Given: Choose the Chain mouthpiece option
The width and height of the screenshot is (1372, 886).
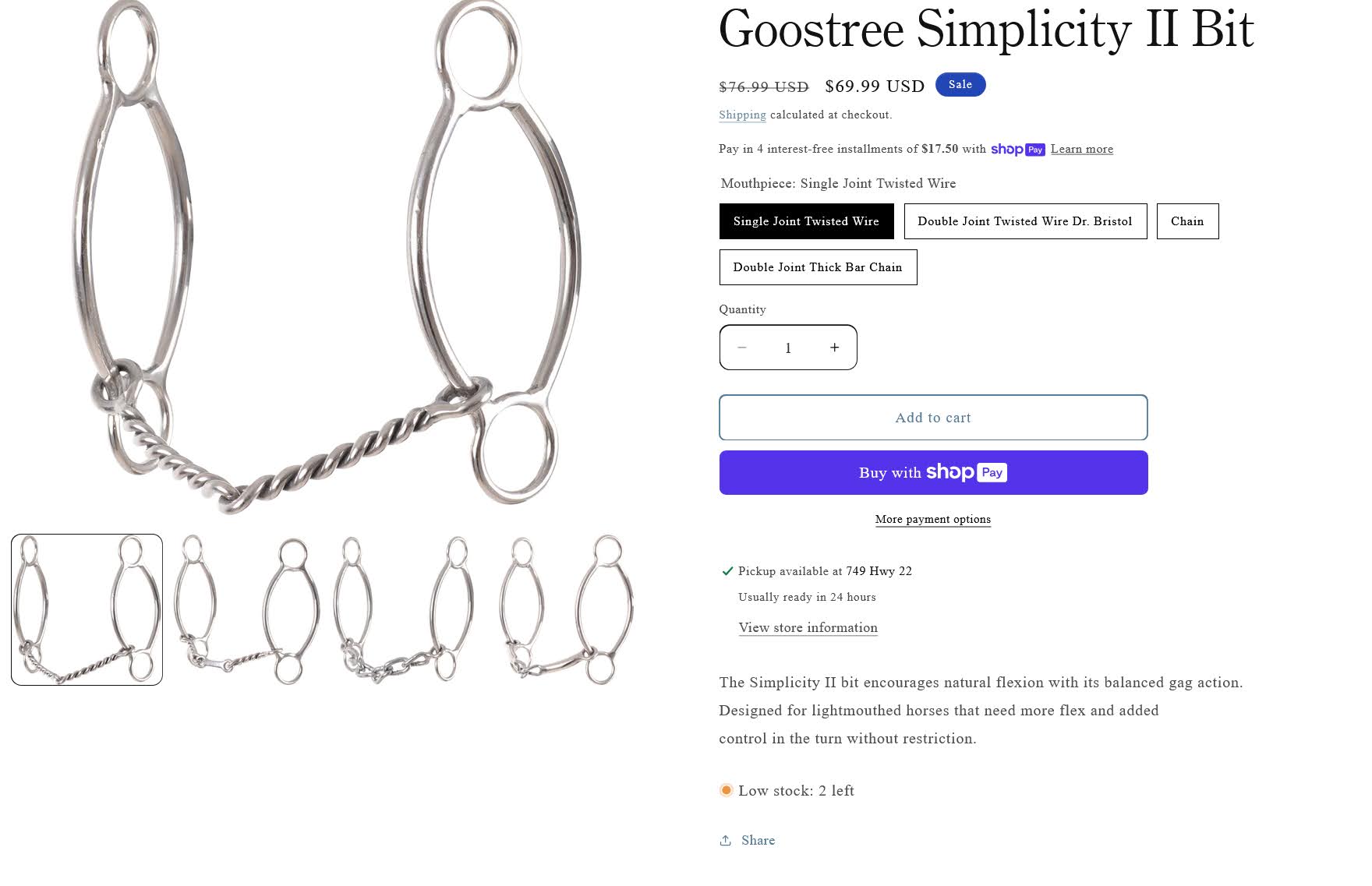Looking at the screenshot, I should (1187, 221).
